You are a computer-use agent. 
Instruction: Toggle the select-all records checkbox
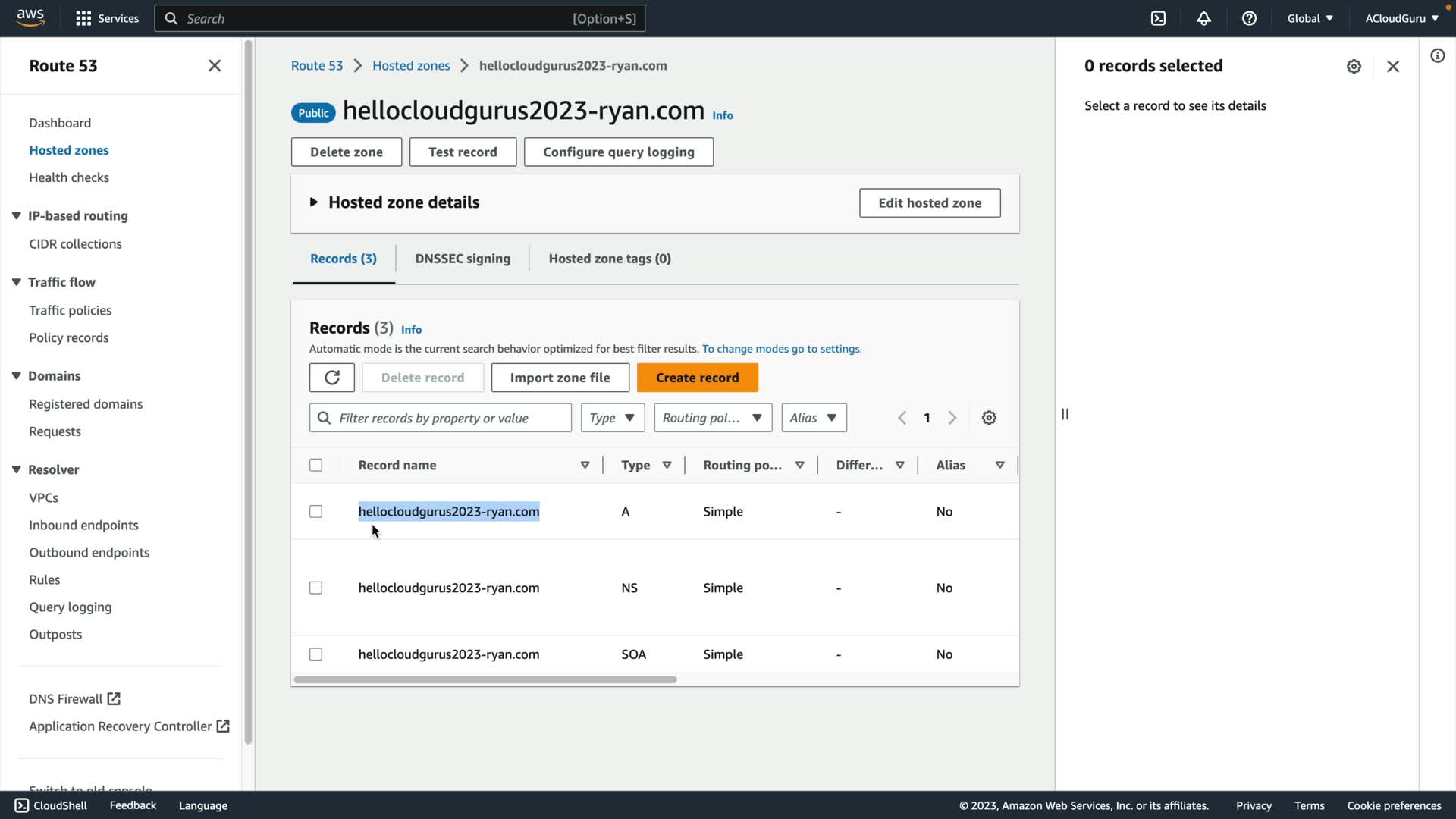pos(316,466)
